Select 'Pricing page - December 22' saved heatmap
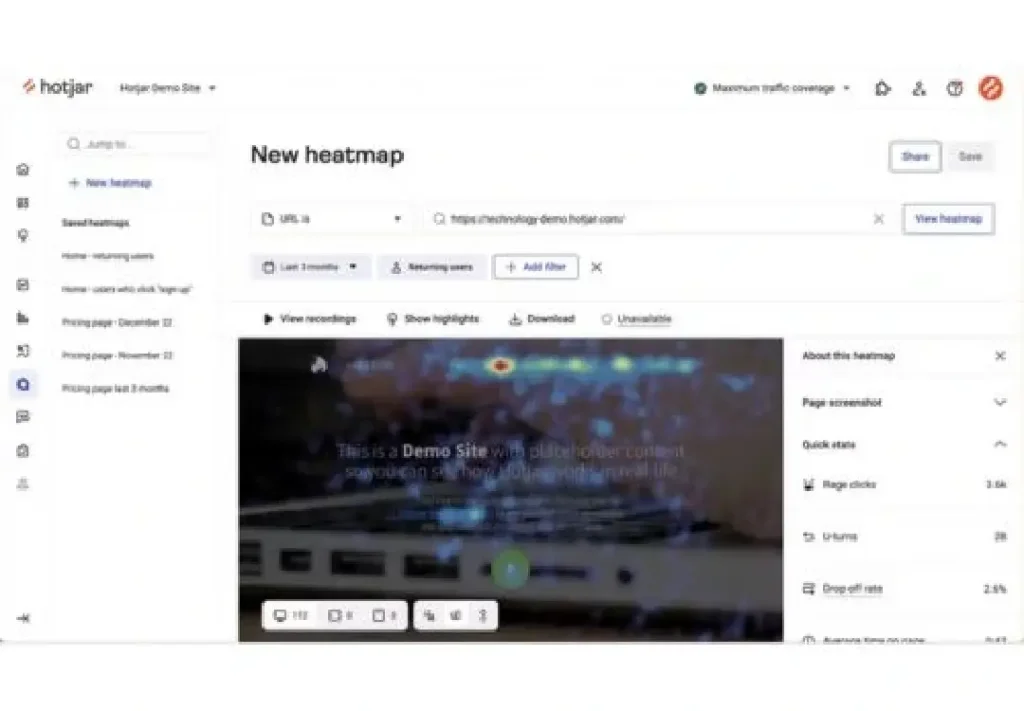The height and width of the screenshot is (711, 1024). (x=116, y=322)
